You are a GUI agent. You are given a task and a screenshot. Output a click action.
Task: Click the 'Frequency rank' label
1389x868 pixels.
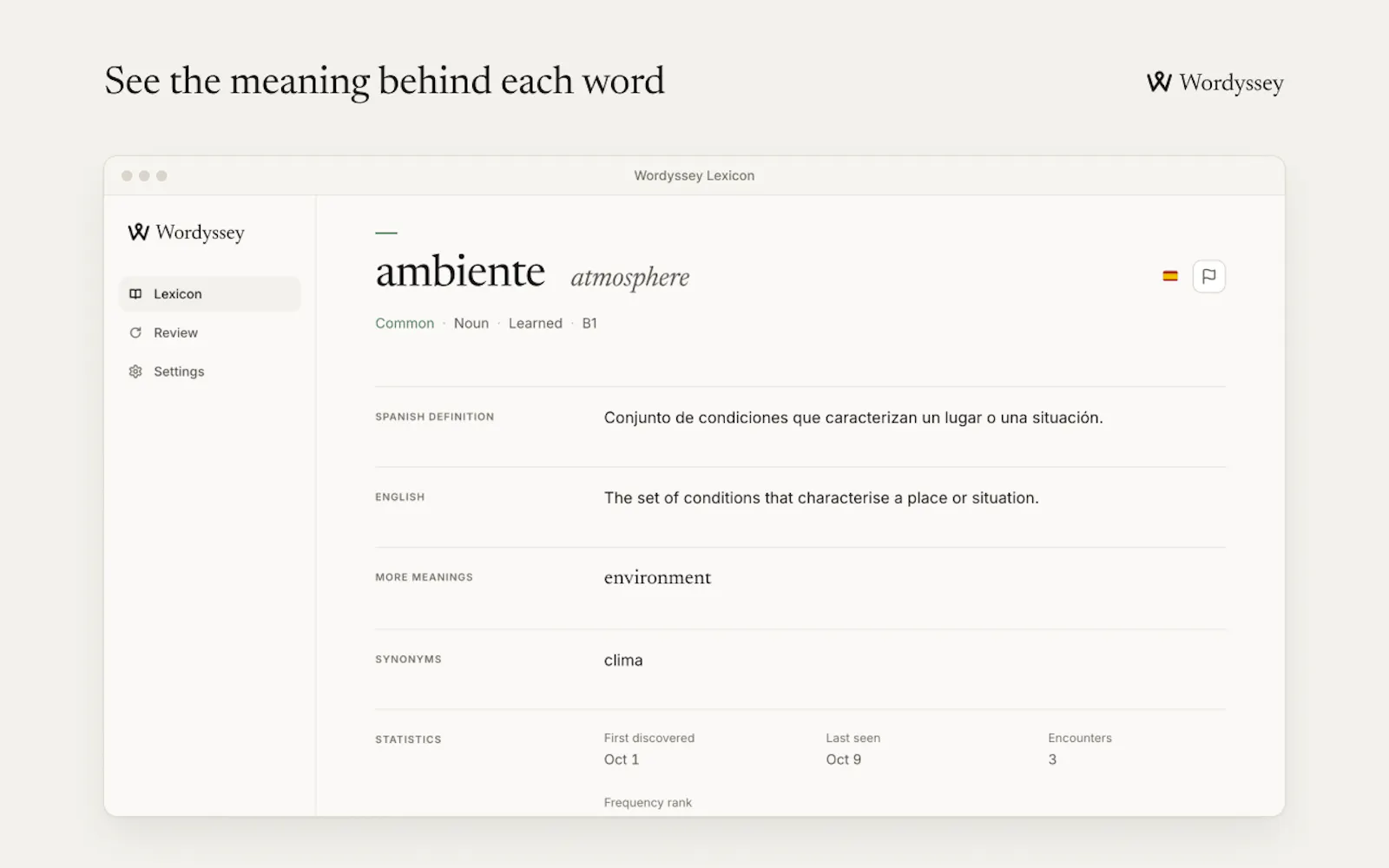(x=648, y=803)
